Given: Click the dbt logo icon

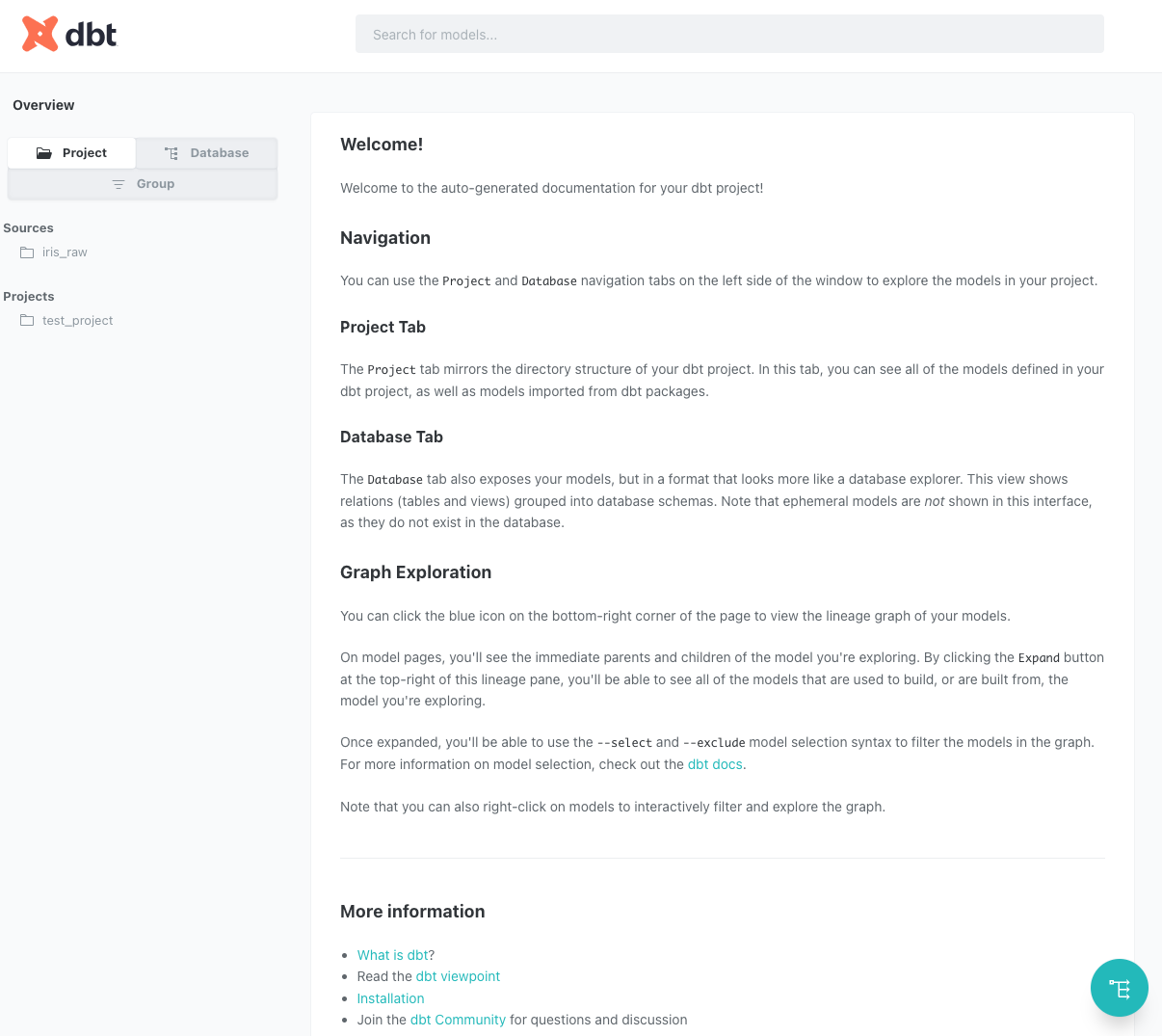Looking at the screenshot, I should pos(40,35).
